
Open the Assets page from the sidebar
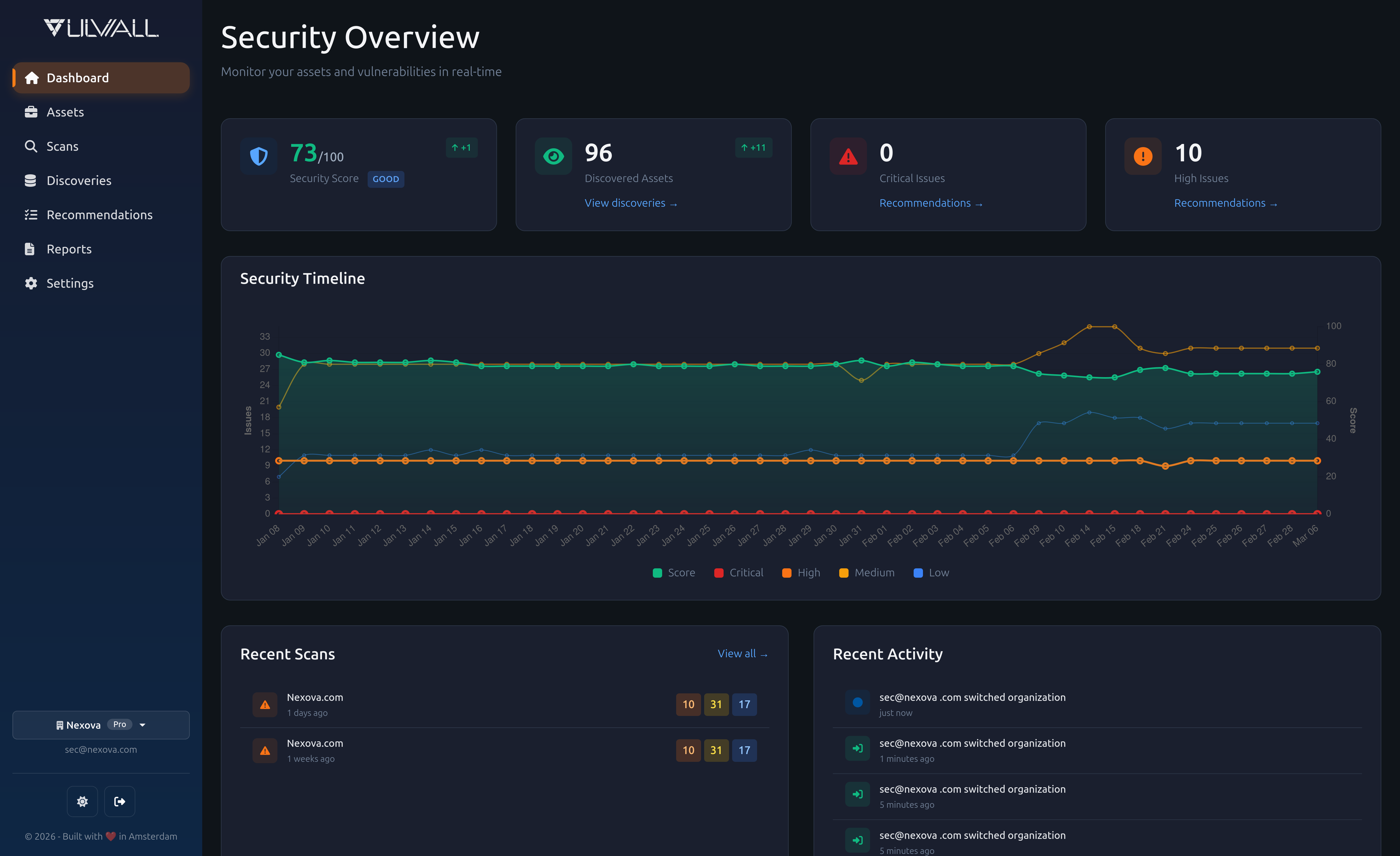tap(65, 112)
